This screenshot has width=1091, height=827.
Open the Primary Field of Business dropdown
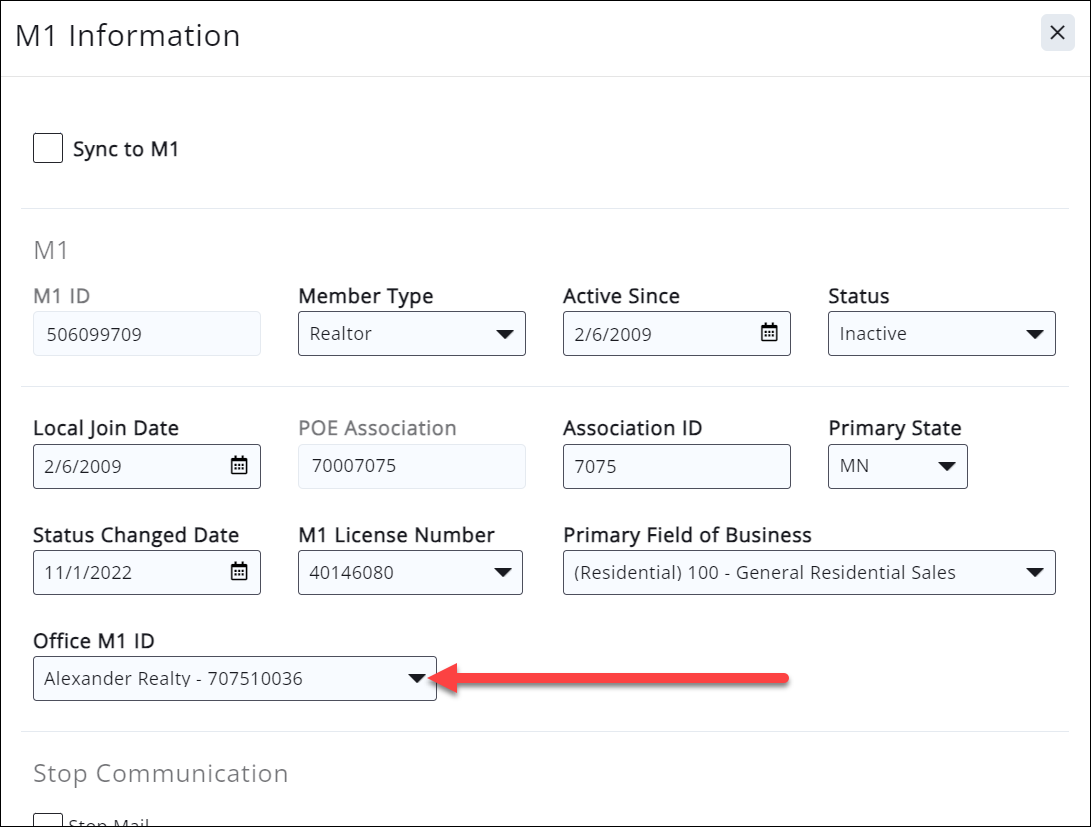[1035, 573]
